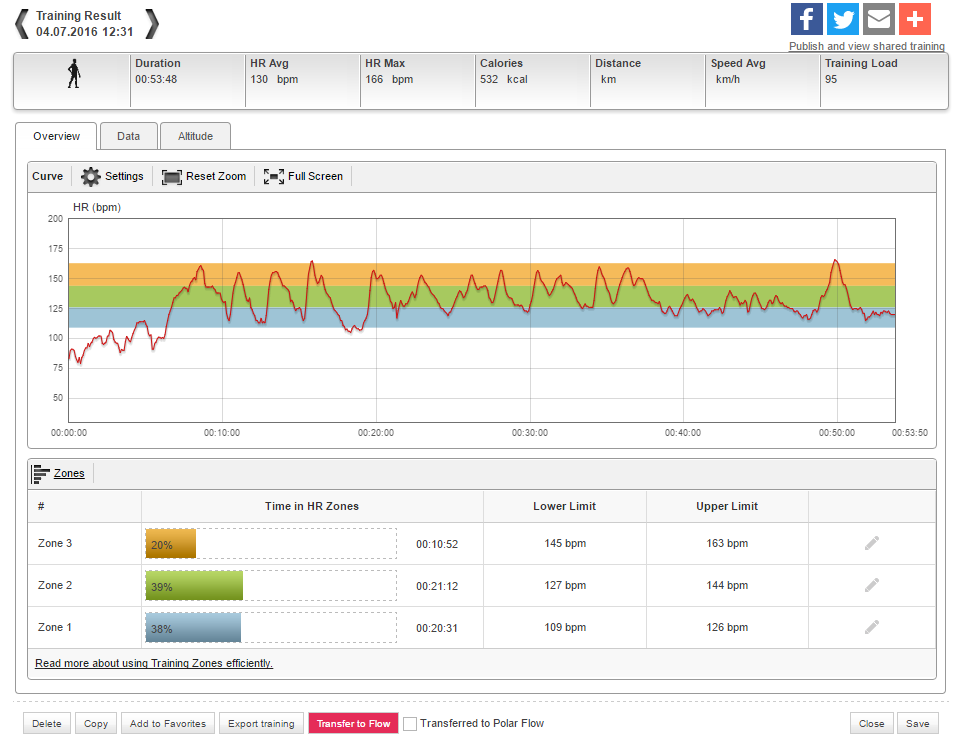The height and width of the screenshot is (746, 960).
Task: Click the HR (bpm) axis title
Action: tap(97, 207)
